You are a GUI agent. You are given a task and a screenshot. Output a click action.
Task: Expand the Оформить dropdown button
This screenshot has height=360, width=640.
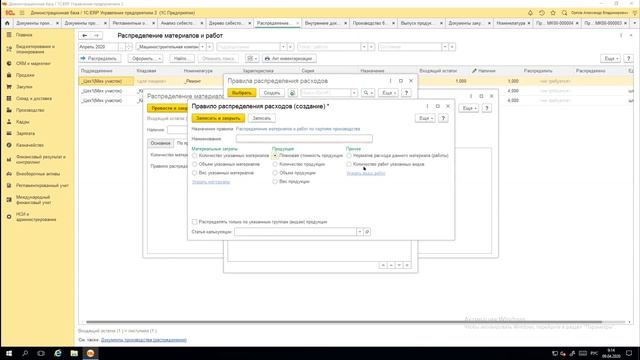[145, 59]
